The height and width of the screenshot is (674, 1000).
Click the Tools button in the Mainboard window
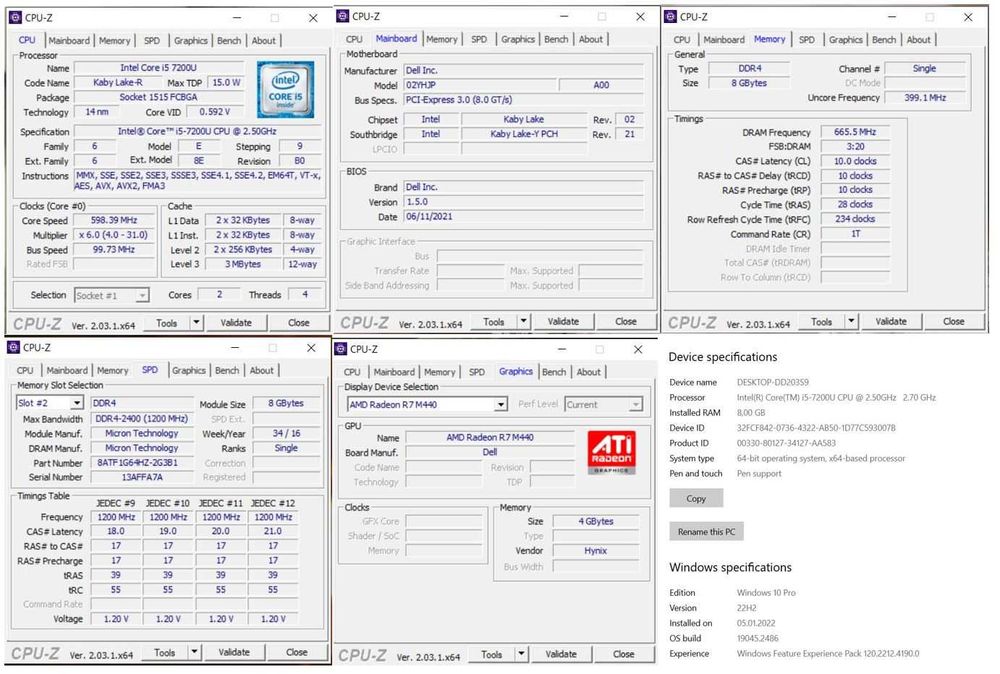pyautogui.click(x=494, y=321)
